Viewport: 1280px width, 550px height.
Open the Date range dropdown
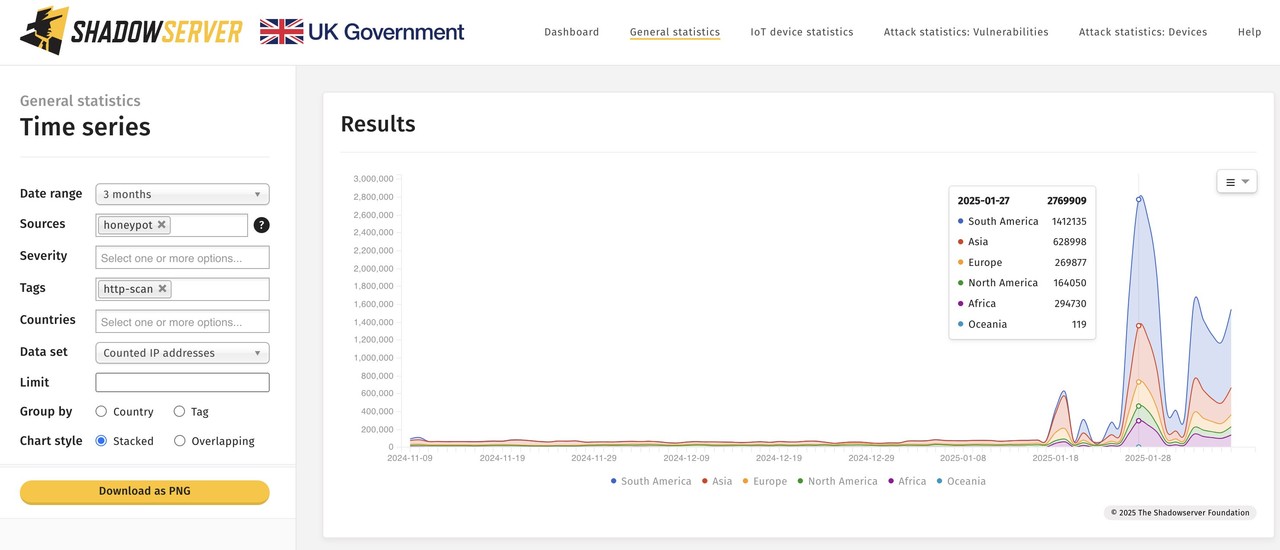click(x=182, y=194)
